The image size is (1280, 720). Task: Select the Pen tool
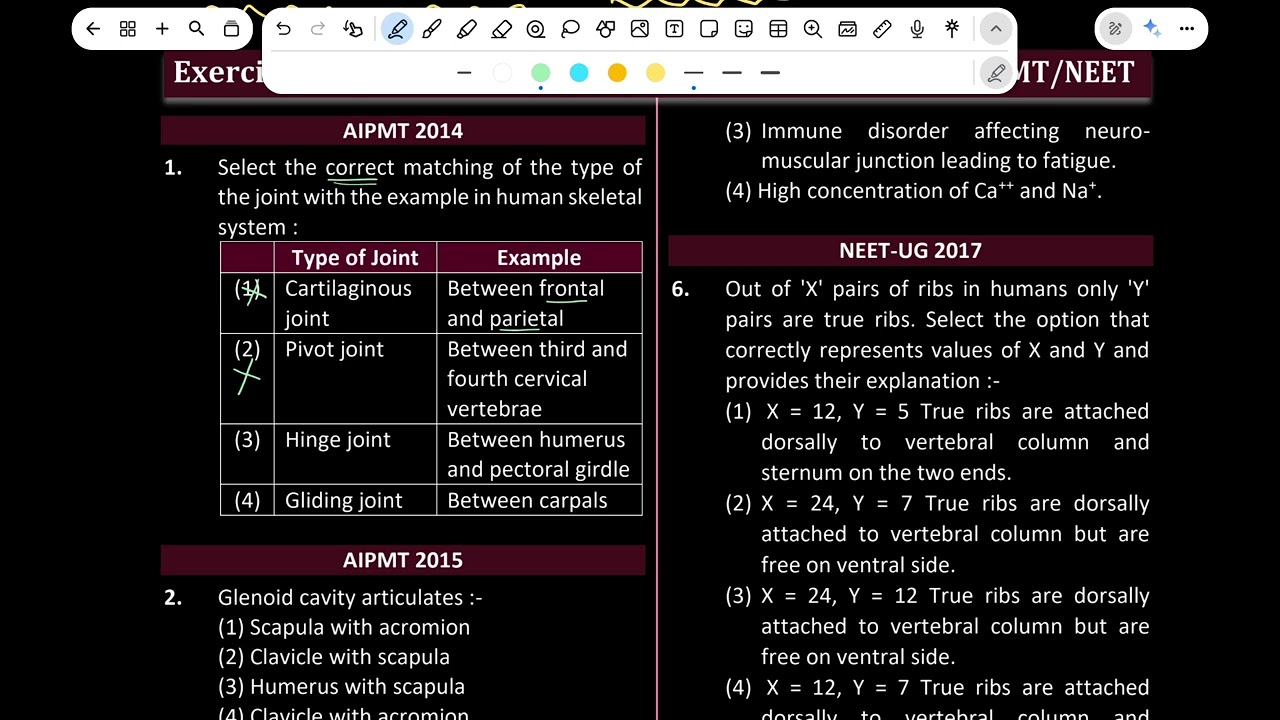click(397, 29)
